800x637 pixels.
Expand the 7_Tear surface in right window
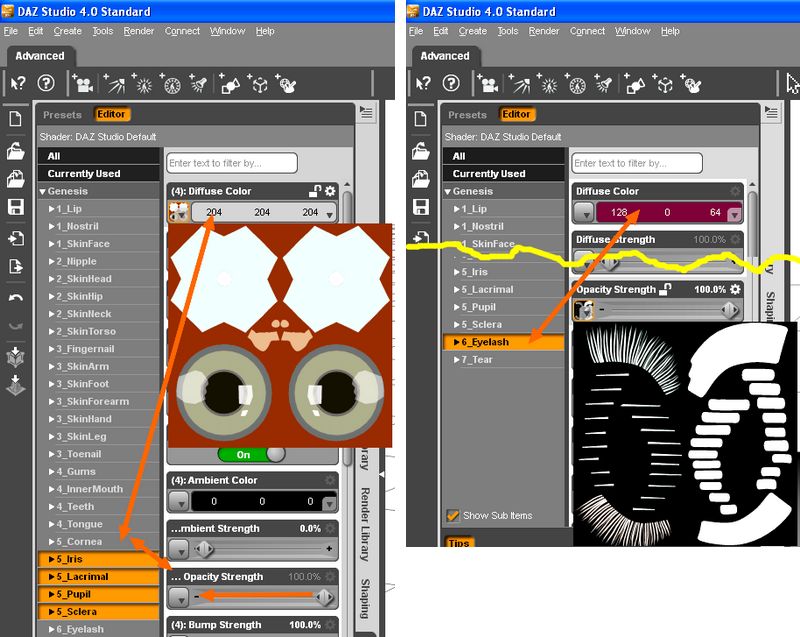point(457,360)
